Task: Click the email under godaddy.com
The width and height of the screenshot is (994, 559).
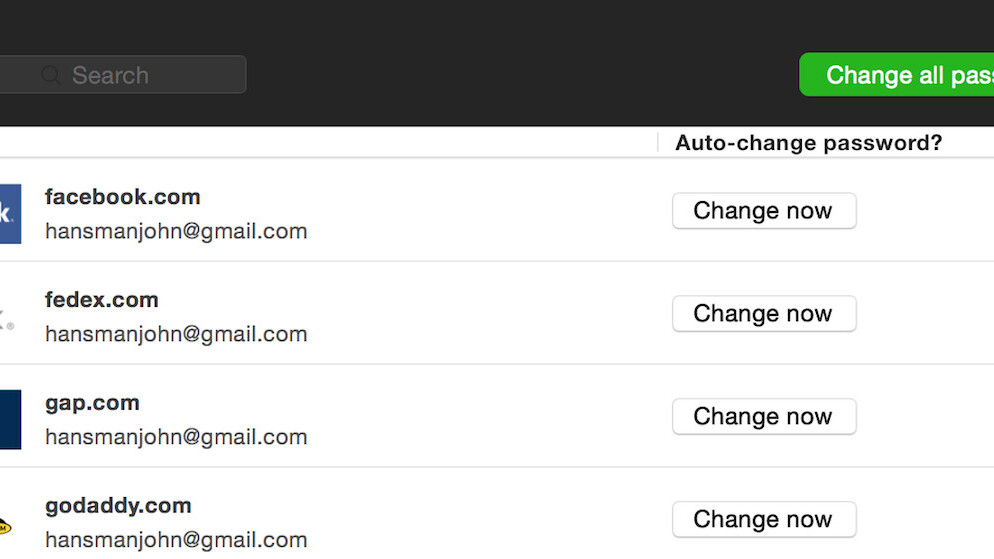Action: 176,540
